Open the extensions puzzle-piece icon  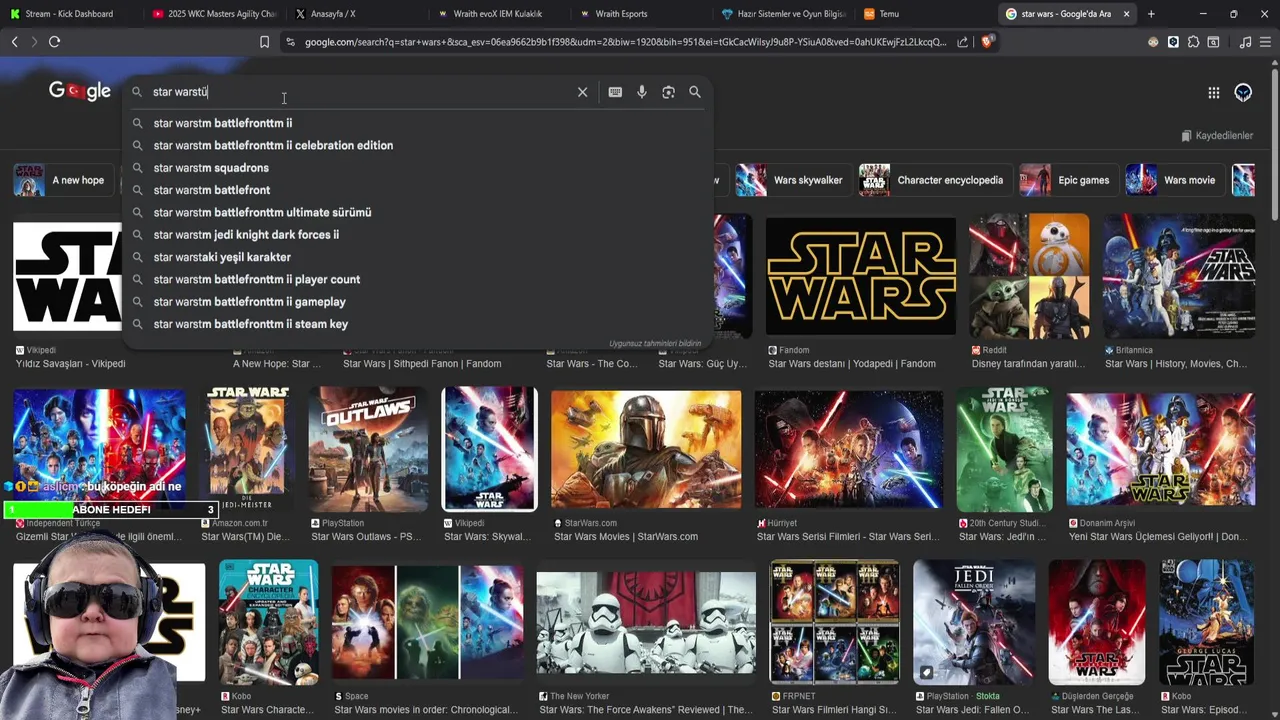tap(1193, 42)
